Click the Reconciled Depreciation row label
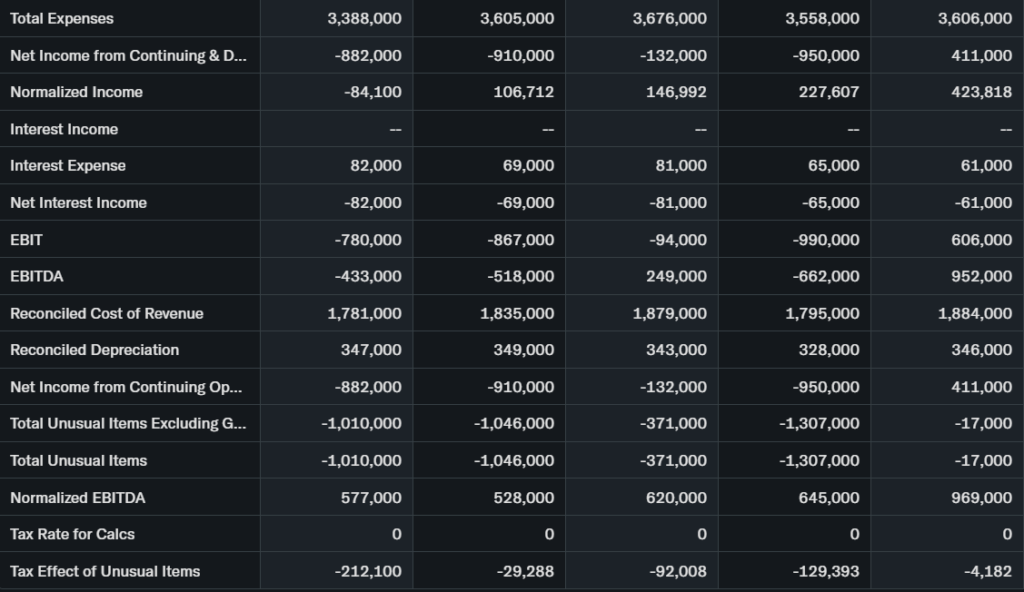Screen dimensions: 1024x592 tap(94, 350)
